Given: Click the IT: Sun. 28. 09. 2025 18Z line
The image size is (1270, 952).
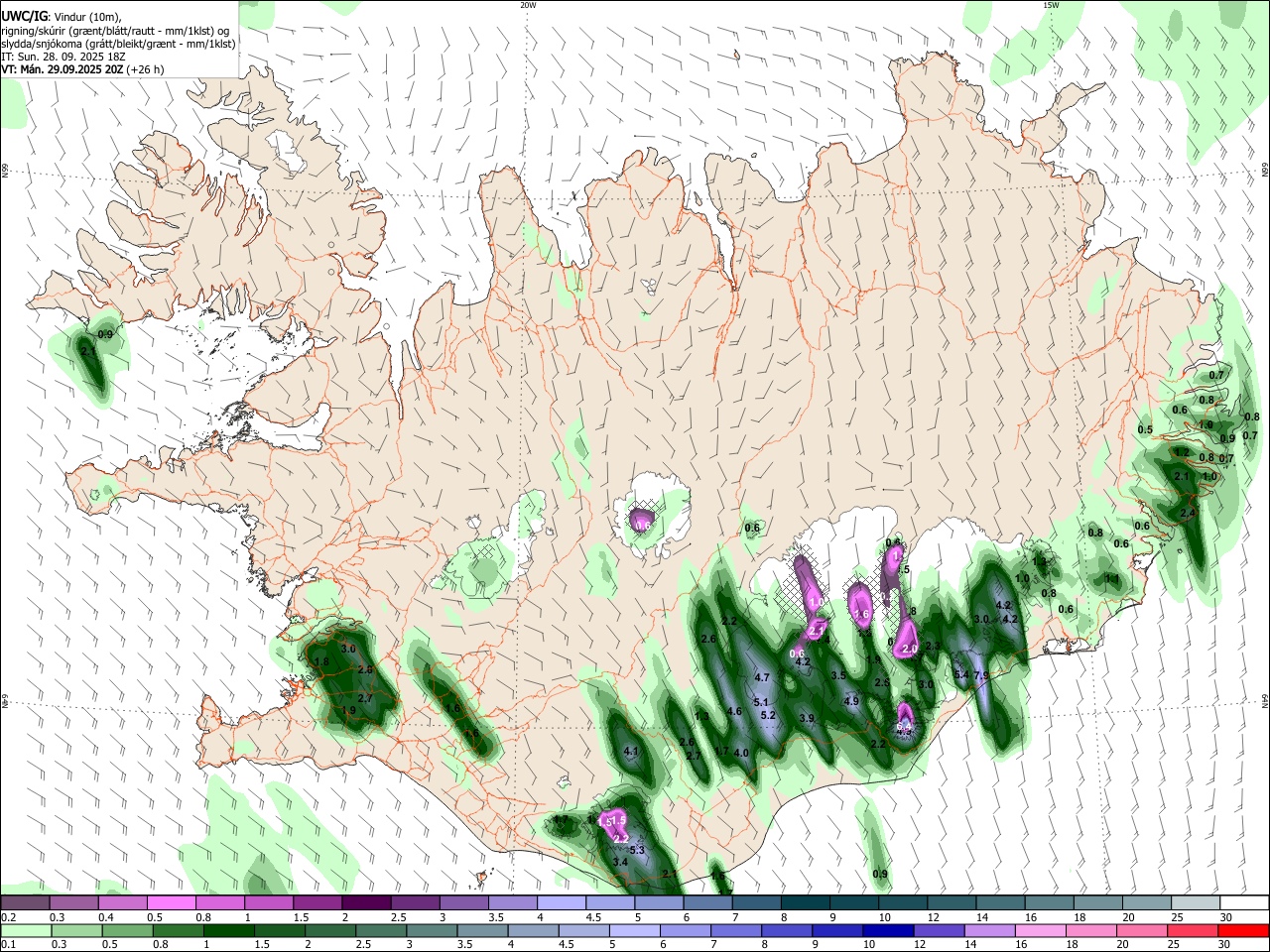Looking at the screenshot, I should click(x=63, y=57).
